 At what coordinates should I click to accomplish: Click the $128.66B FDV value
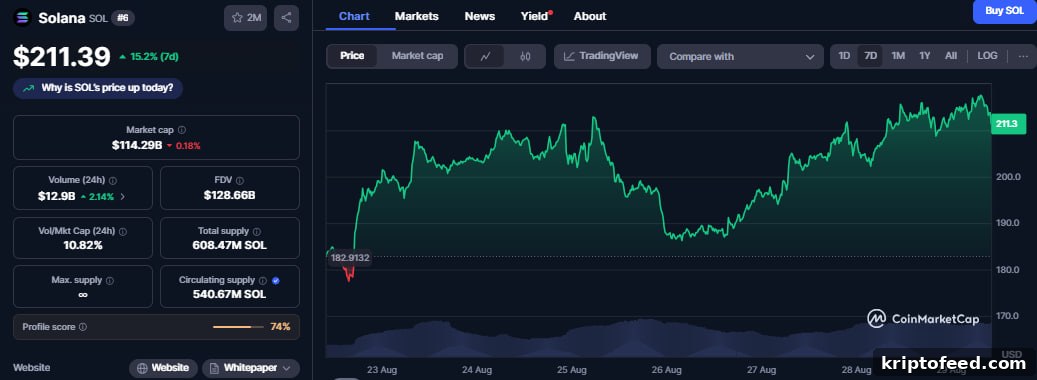click(229, 196)
